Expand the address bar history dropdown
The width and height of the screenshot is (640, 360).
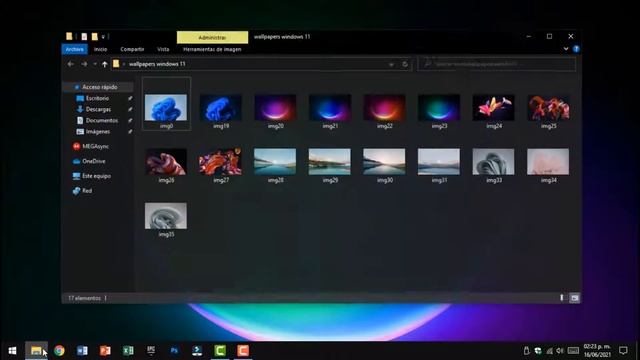coord(391,64)
